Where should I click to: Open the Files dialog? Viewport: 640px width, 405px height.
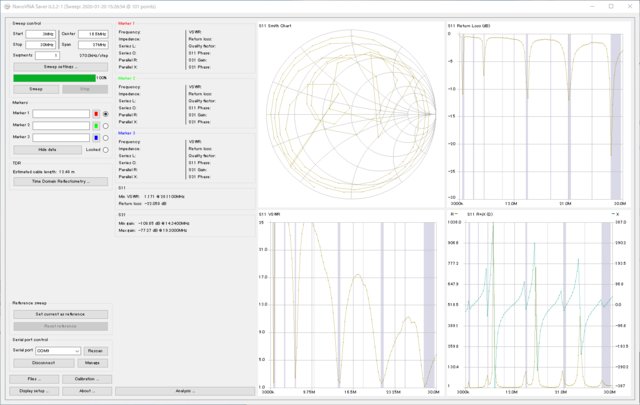pyautogui.click(x=34, y=379)
